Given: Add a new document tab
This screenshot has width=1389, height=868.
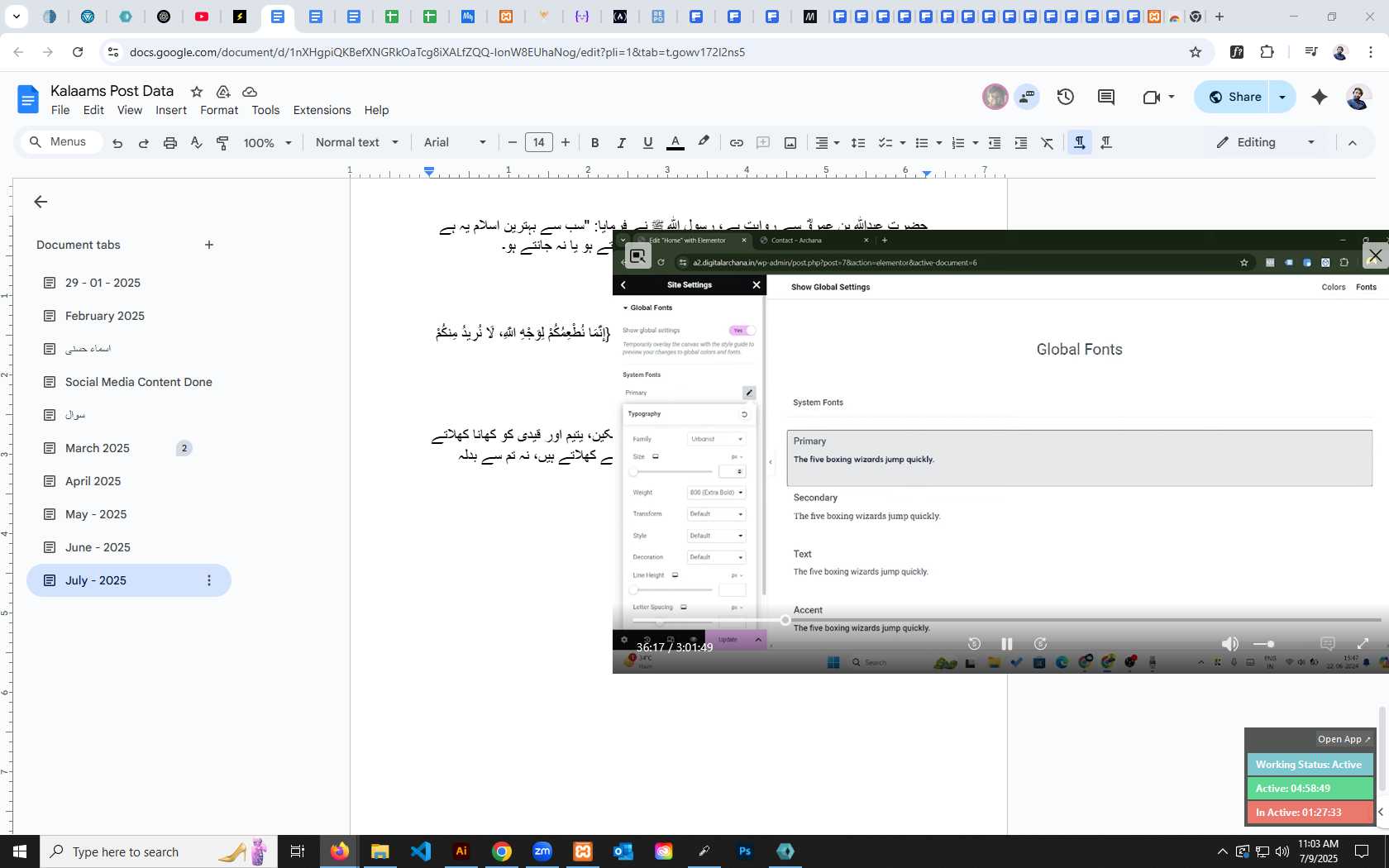Looking at the screenshot, I should click(x=209, y=245).
